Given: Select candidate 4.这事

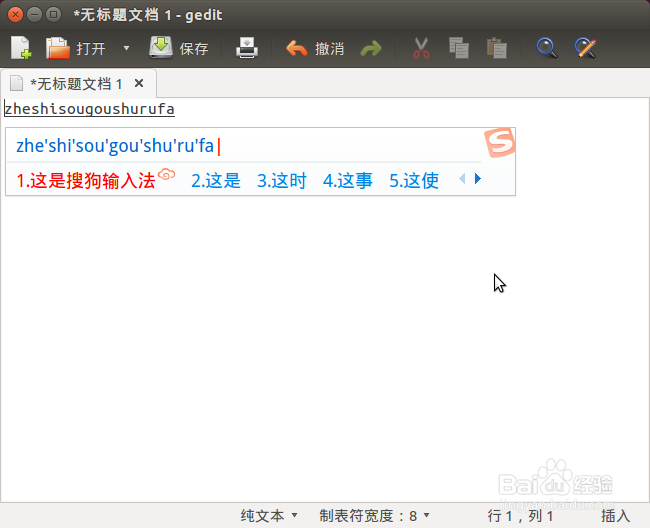Looking at the screenshot, I should (348, 181).
